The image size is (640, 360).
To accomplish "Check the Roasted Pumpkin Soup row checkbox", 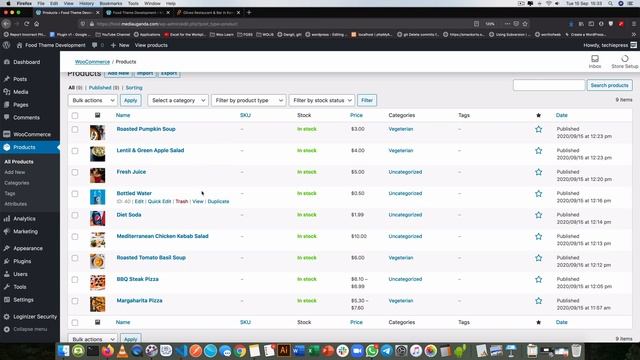I will click(x=75, y=129).
